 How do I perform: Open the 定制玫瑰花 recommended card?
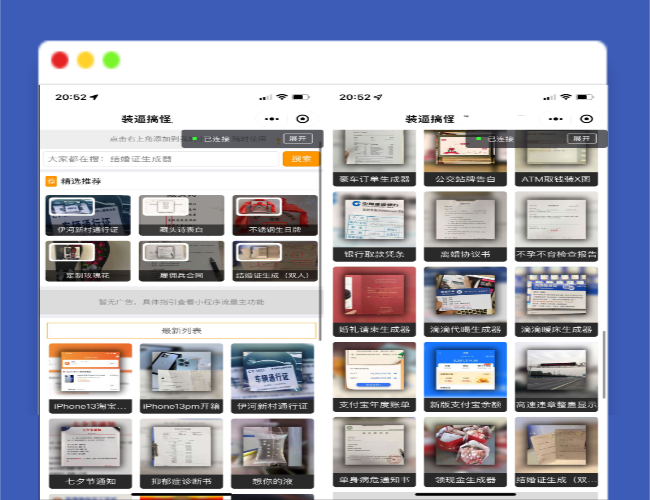(x=88, y=261)
